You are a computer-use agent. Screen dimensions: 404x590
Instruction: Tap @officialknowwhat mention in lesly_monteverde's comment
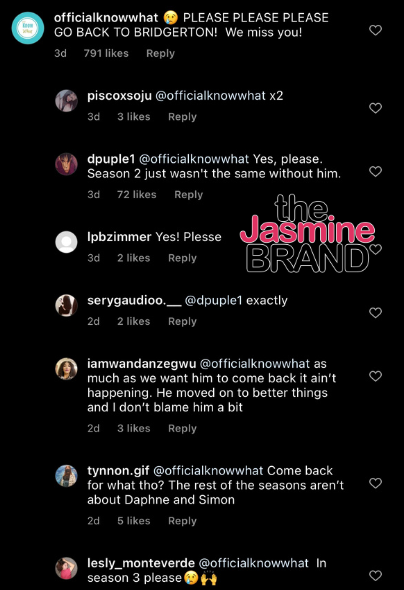tap(253, 563)
